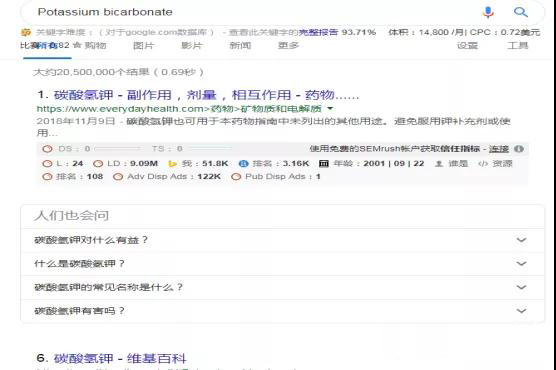Switch to the 图片 images tab
Viewport: 556px width, 370px height.
[143, 45]
